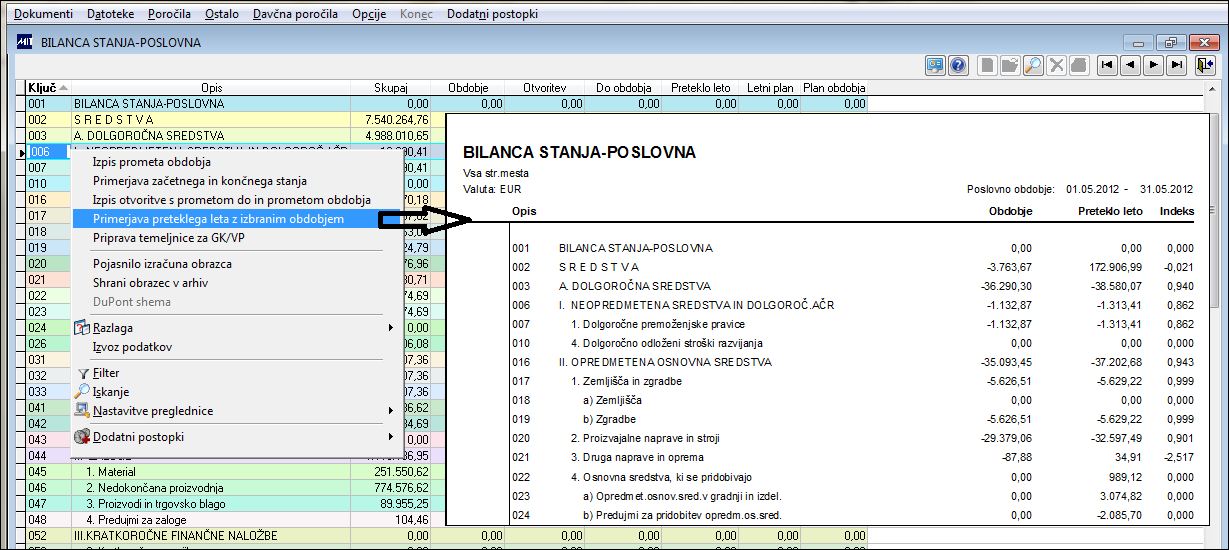Open help with the question mark icon
1229x550 pixels.
coord(958,64)
